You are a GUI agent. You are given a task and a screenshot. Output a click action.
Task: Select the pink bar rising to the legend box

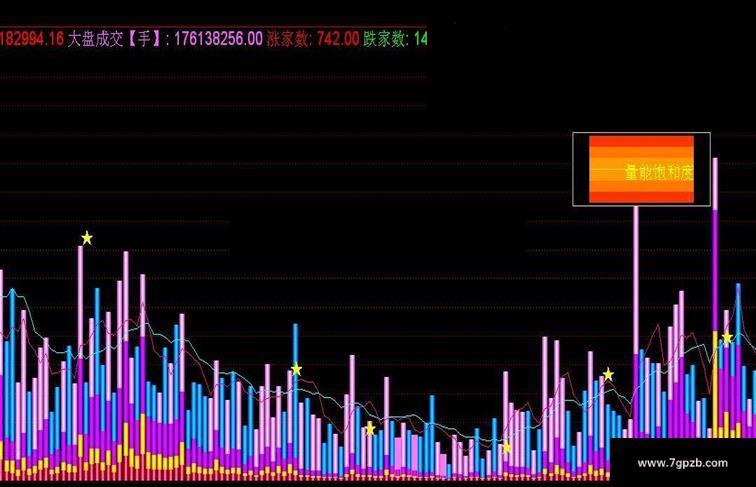coord(636,322)
